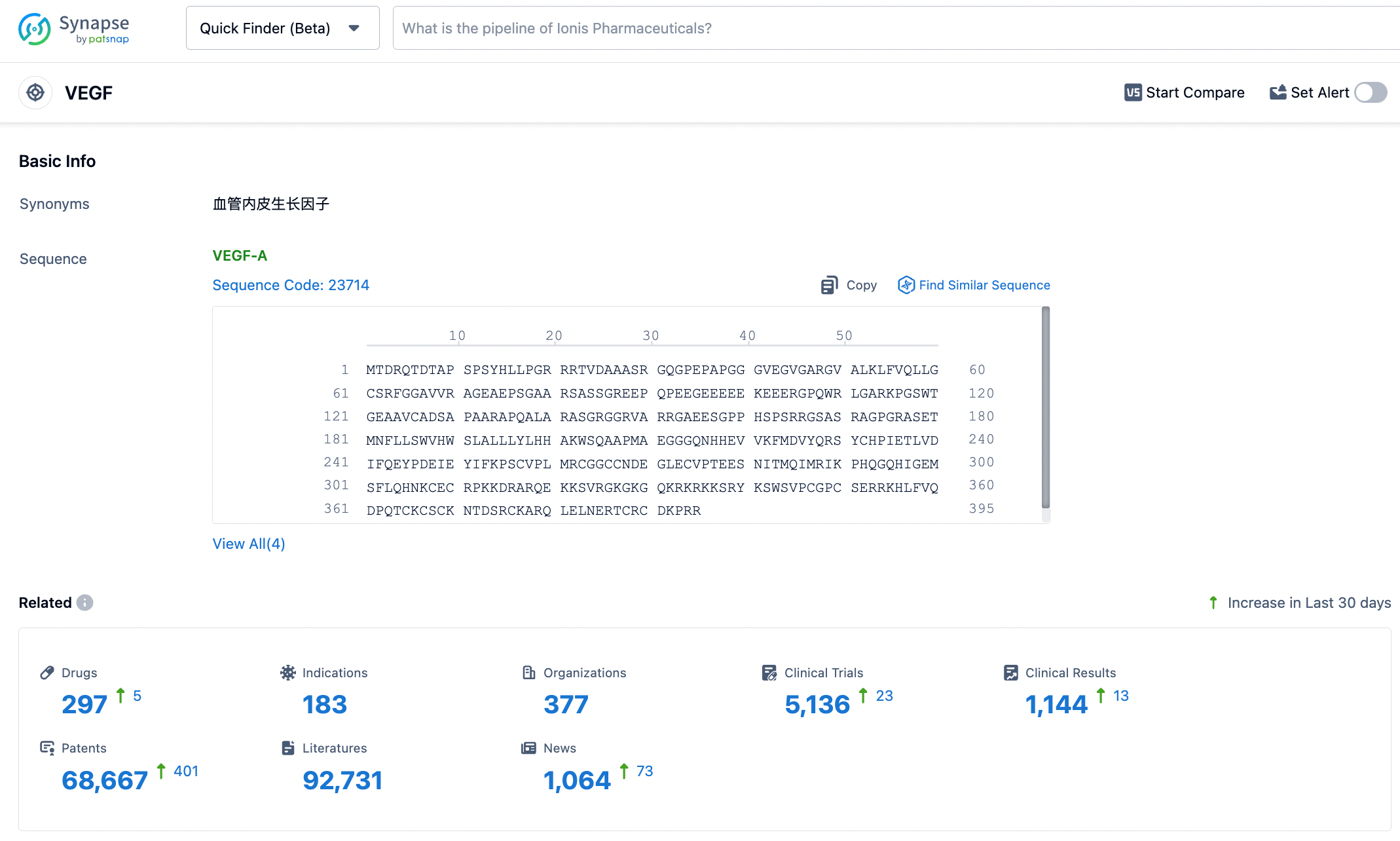
Task: Expand the View All(4) sequences section
Action: (x=249, y=543)
